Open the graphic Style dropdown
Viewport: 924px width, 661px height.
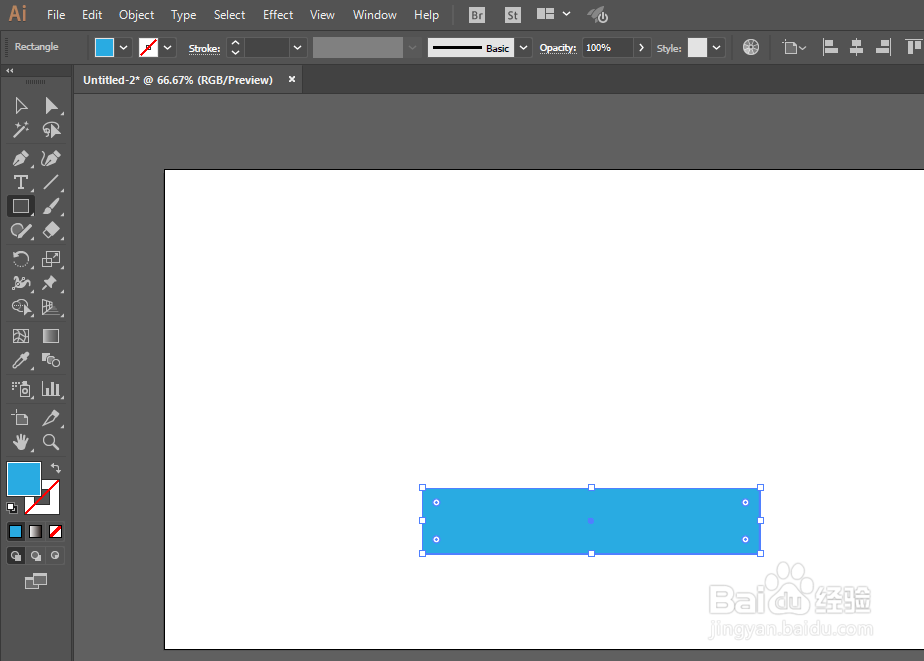[x=717, y=48]
